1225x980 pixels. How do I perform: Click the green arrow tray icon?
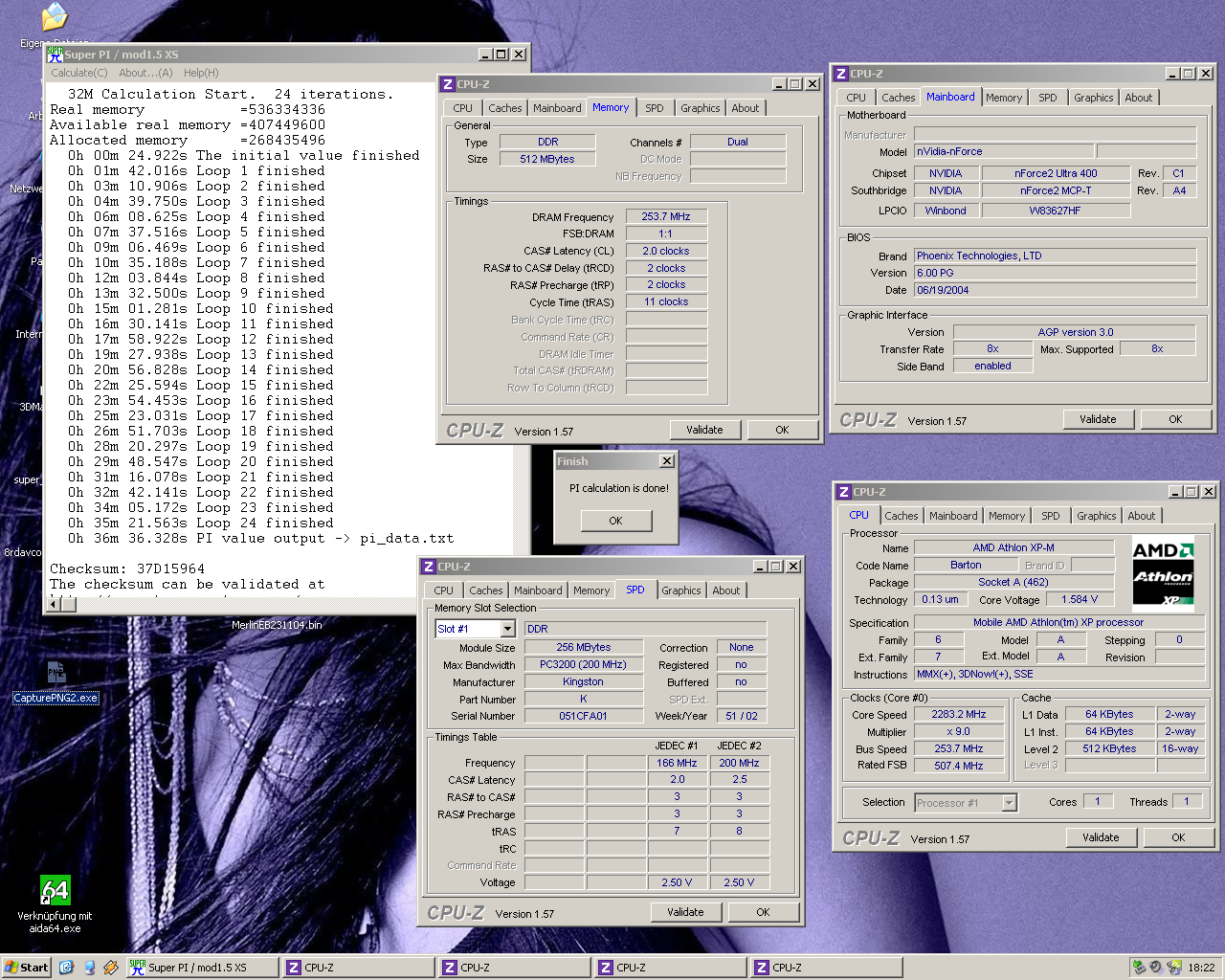(x=1137, y=967)
